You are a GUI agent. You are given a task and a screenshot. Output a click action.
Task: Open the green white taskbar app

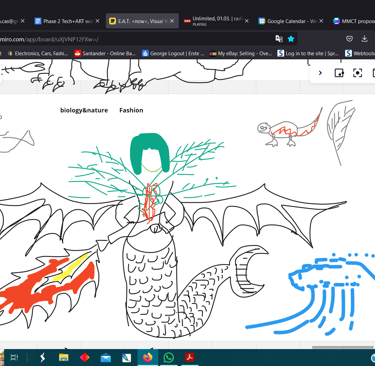[x=127, y=358]
